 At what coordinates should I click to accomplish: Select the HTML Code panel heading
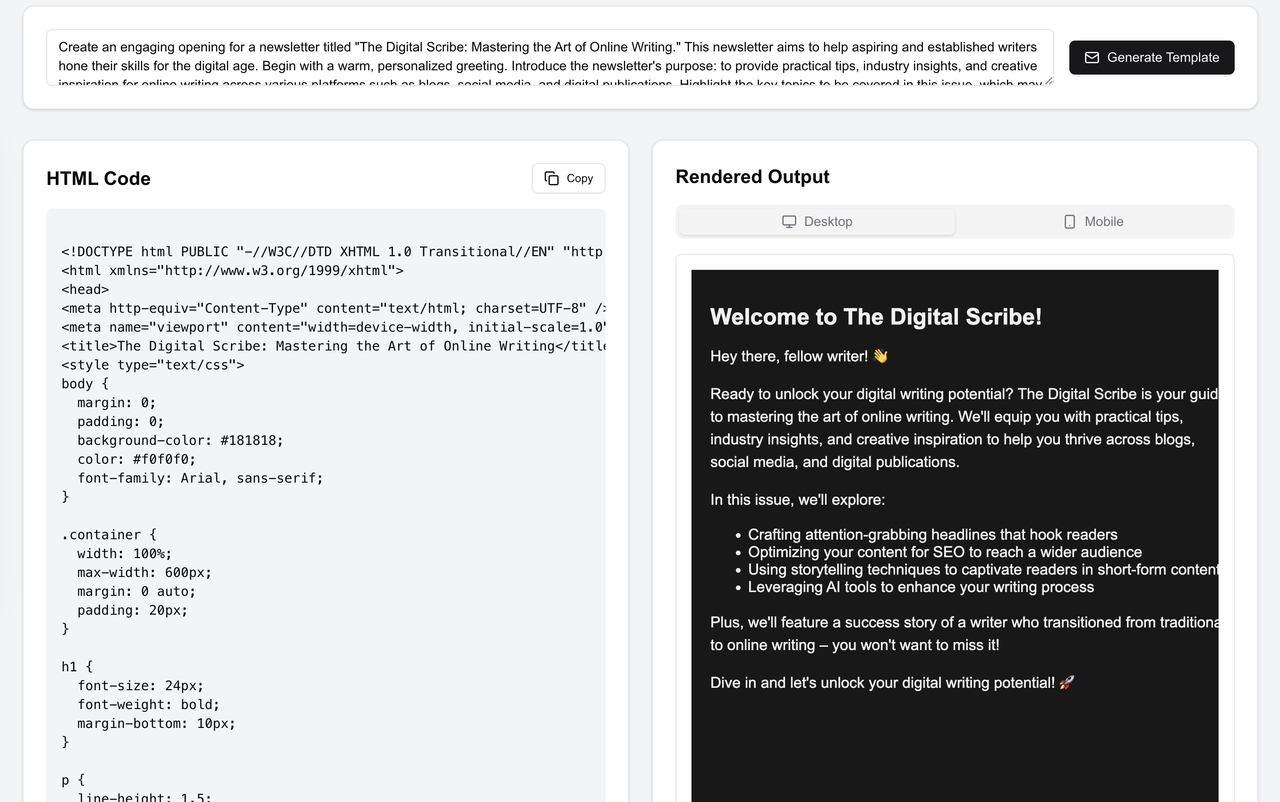[x=98, y=178]
